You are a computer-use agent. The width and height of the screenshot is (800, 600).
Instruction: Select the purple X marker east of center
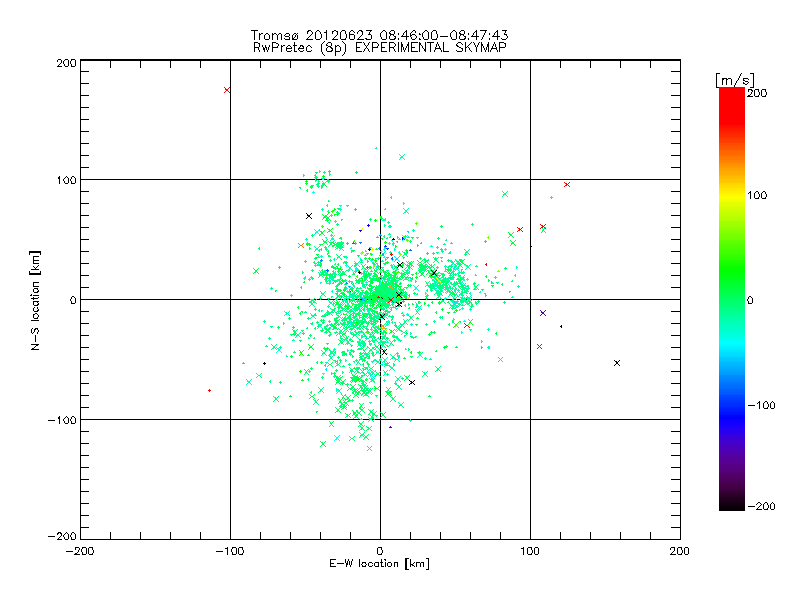click(x=543, y=313)
